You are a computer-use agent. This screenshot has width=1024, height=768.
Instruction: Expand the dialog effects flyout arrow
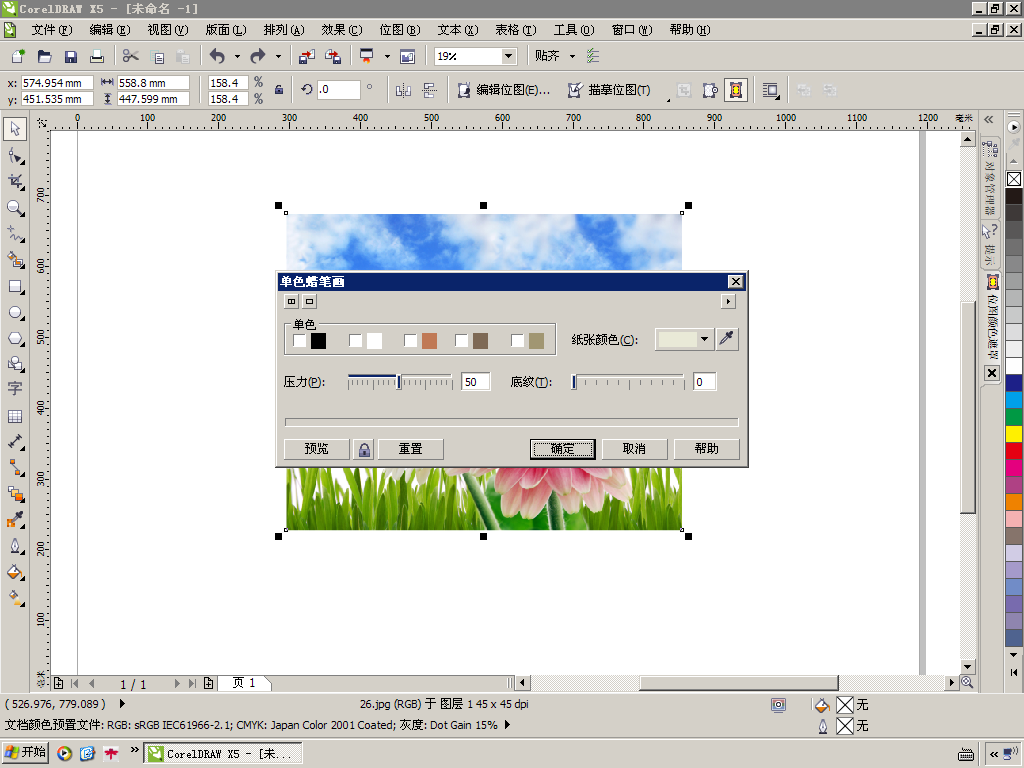tap(728, 301)
